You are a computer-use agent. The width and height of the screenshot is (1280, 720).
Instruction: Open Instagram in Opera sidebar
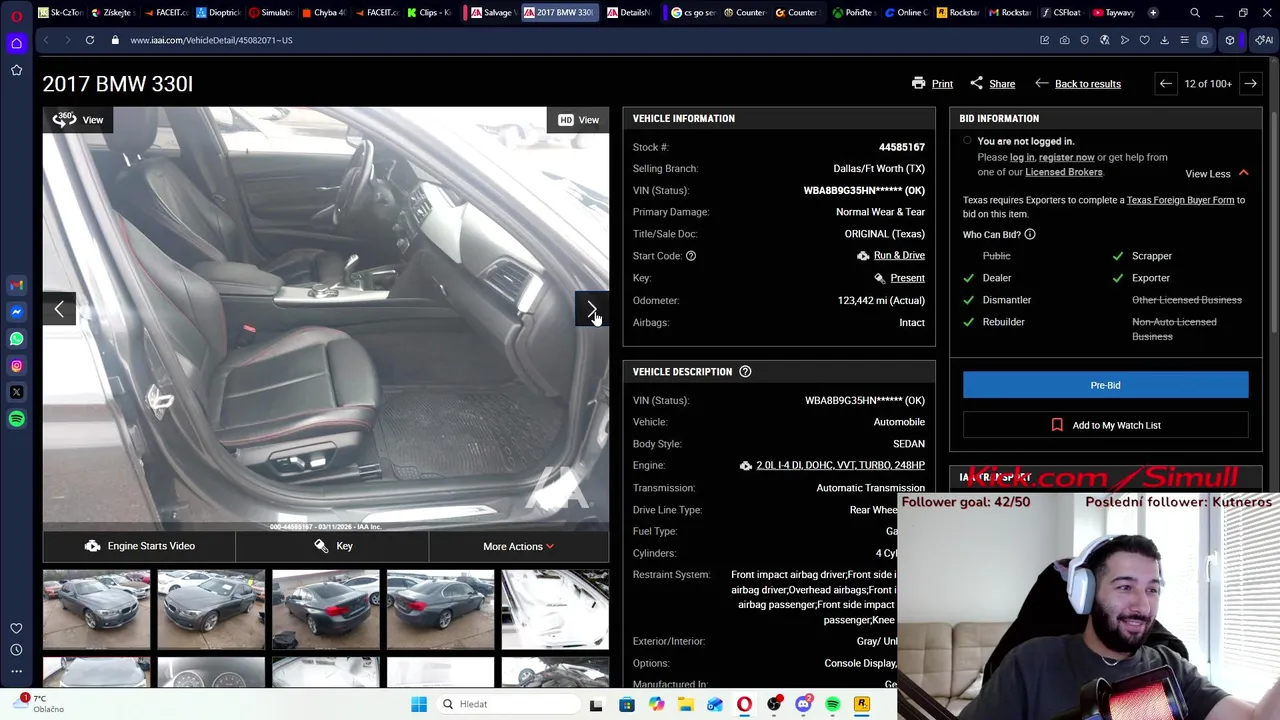16,366
